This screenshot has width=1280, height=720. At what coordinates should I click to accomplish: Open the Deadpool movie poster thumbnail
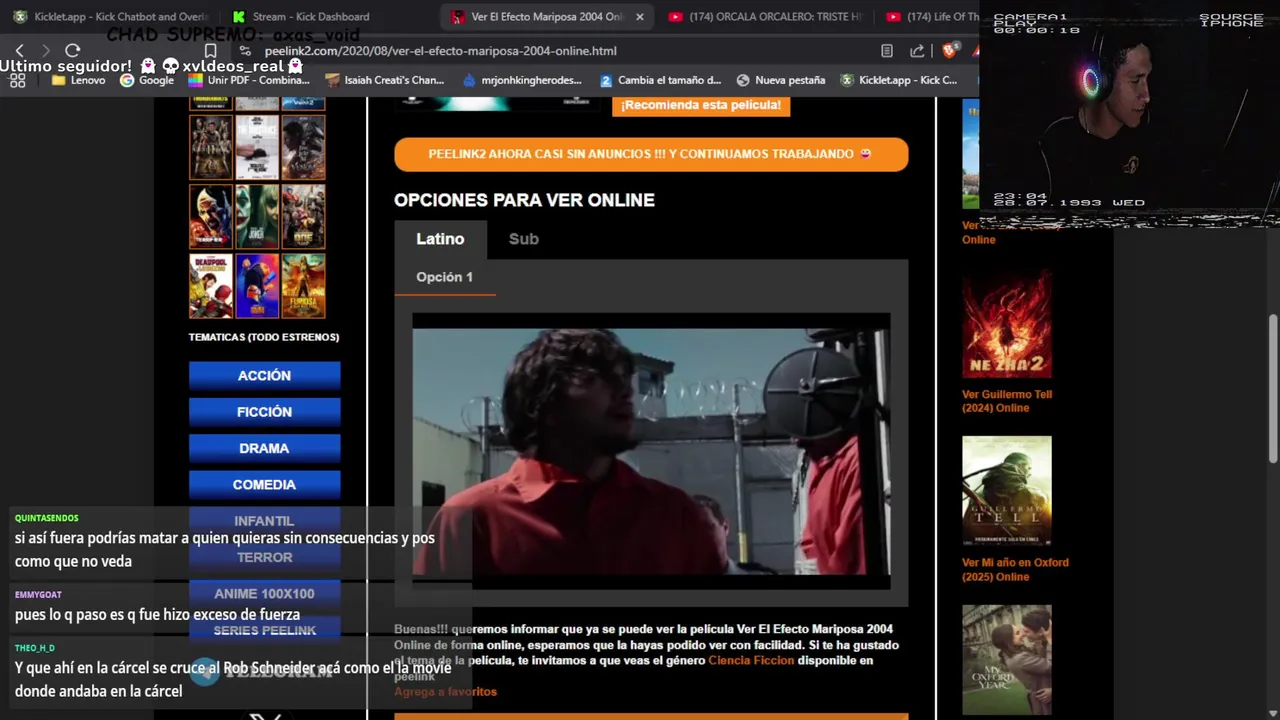(210, 286)
